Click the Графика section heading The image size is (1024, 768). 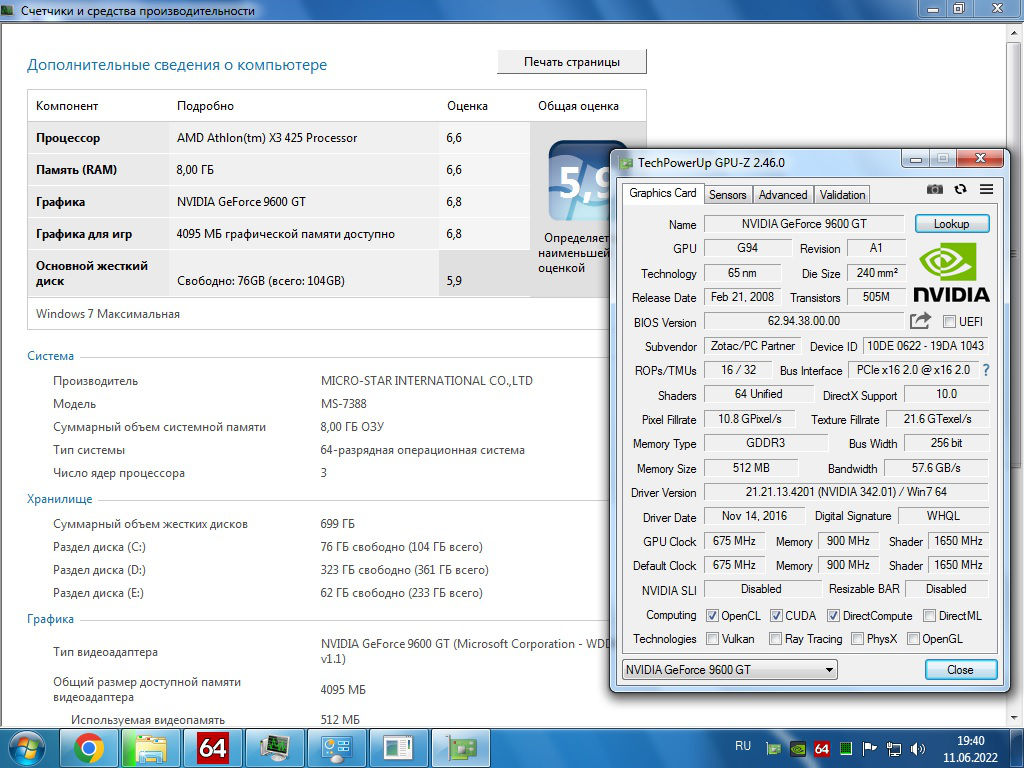point(50,619)
